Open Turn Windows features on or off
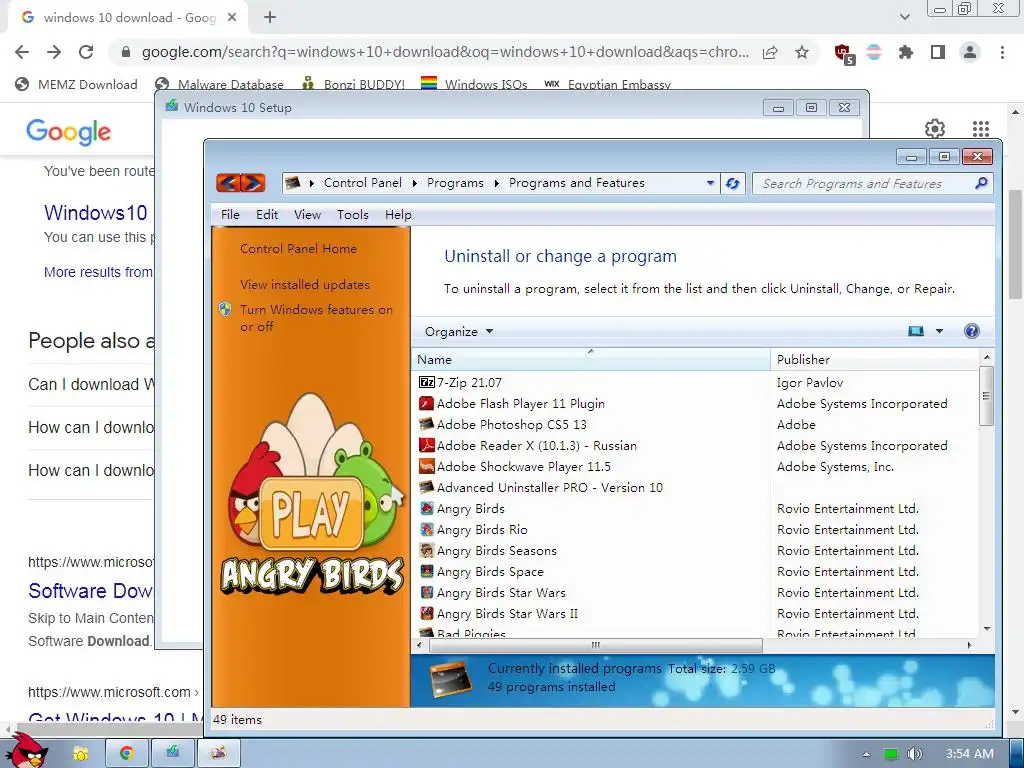1024x768 pixels. [x=316, y=317]
